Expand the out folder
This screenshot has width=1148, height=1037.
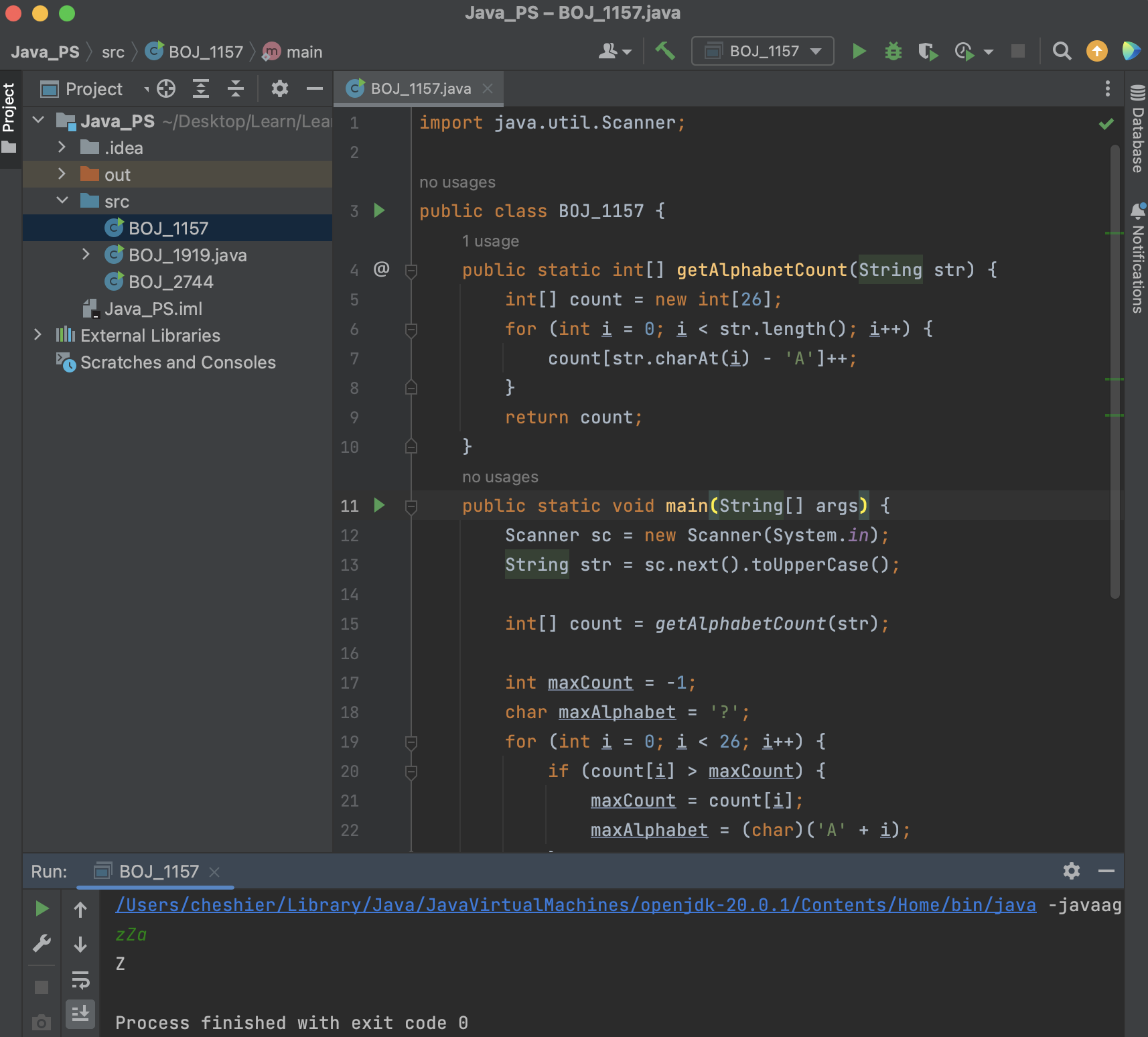pos(62,174)
